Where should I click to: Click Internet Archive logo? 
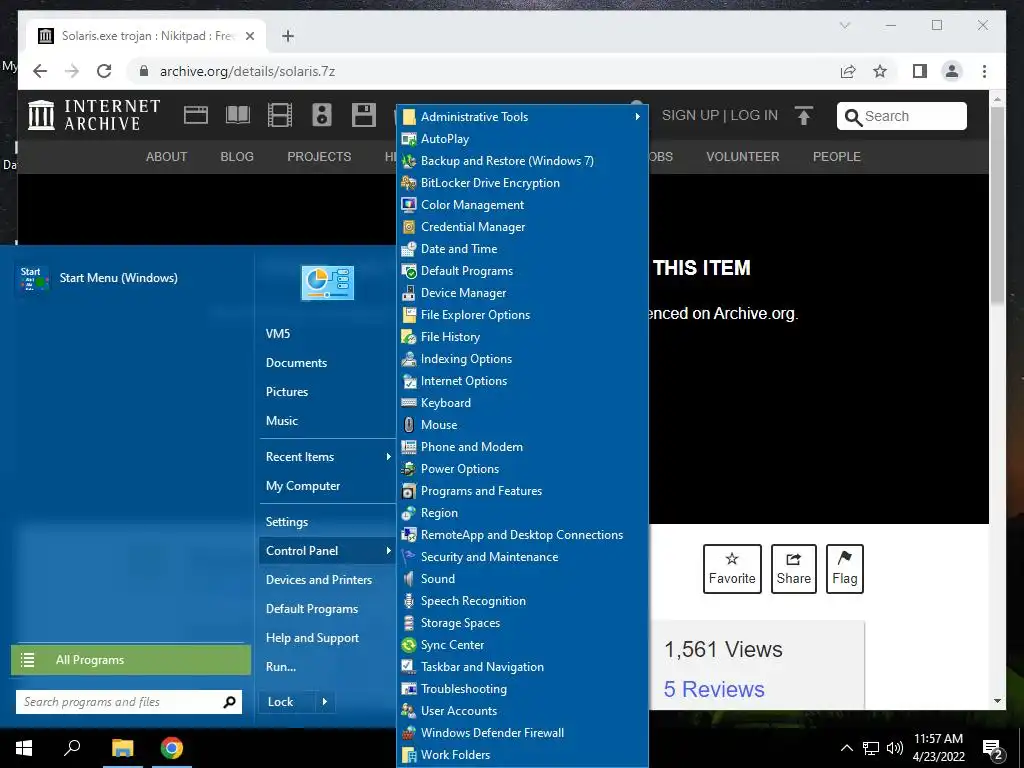click(94, 116)
